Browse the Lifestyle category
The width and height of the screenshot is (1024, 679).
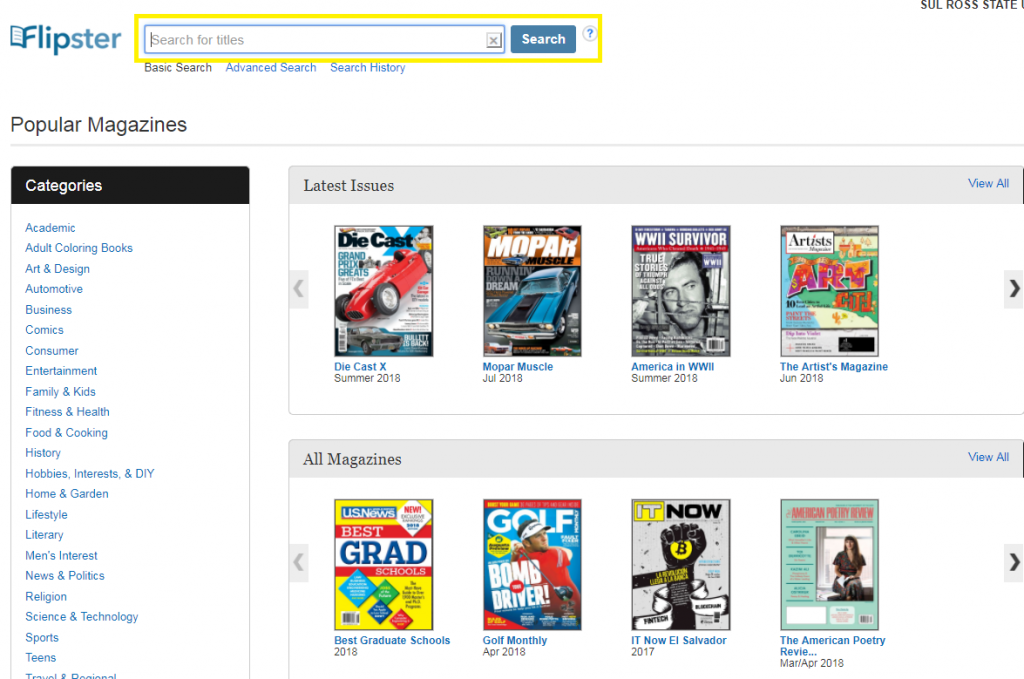46,515
